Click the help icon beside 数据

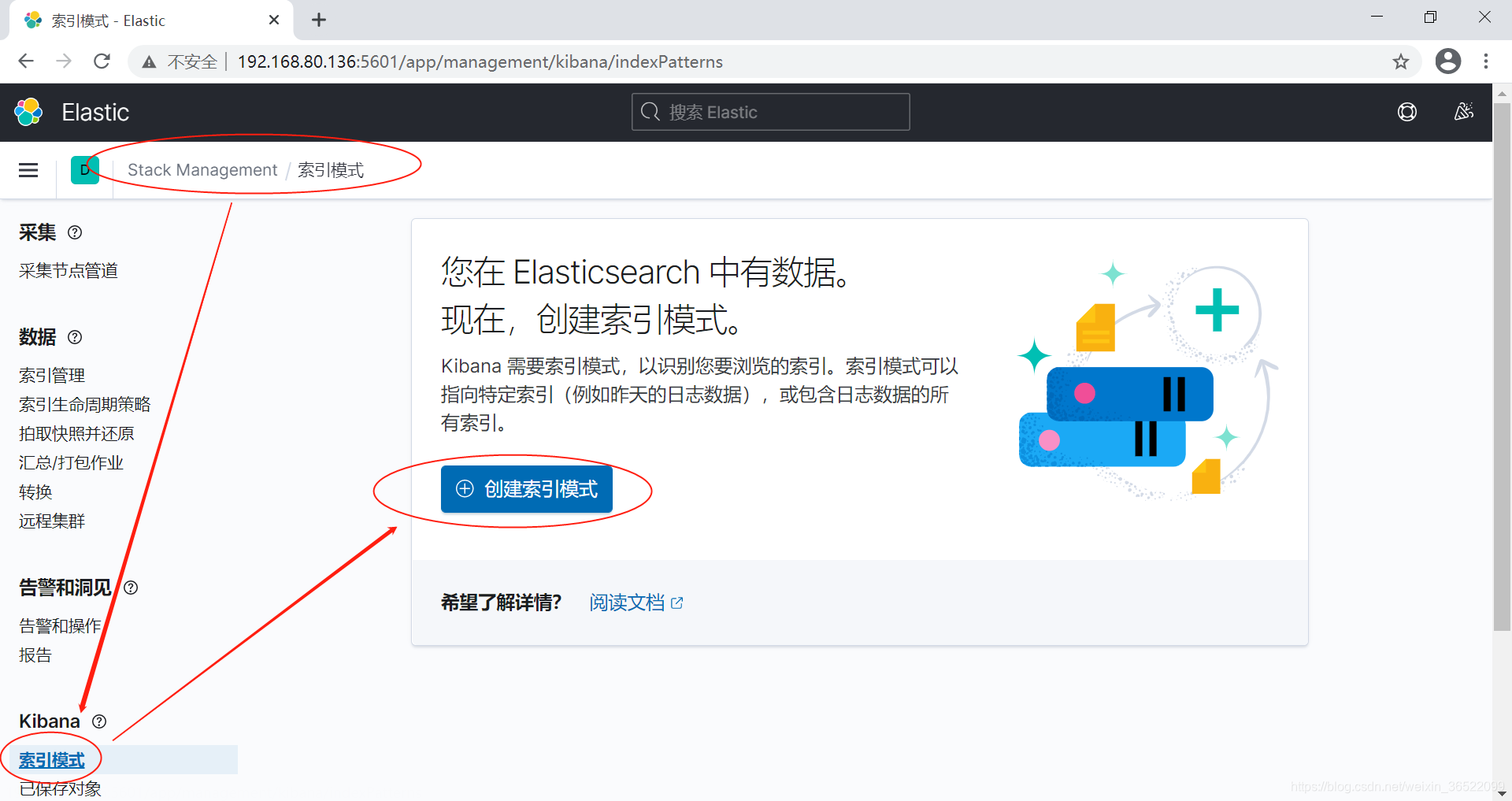pyautogui.click(x=75, y=337)
